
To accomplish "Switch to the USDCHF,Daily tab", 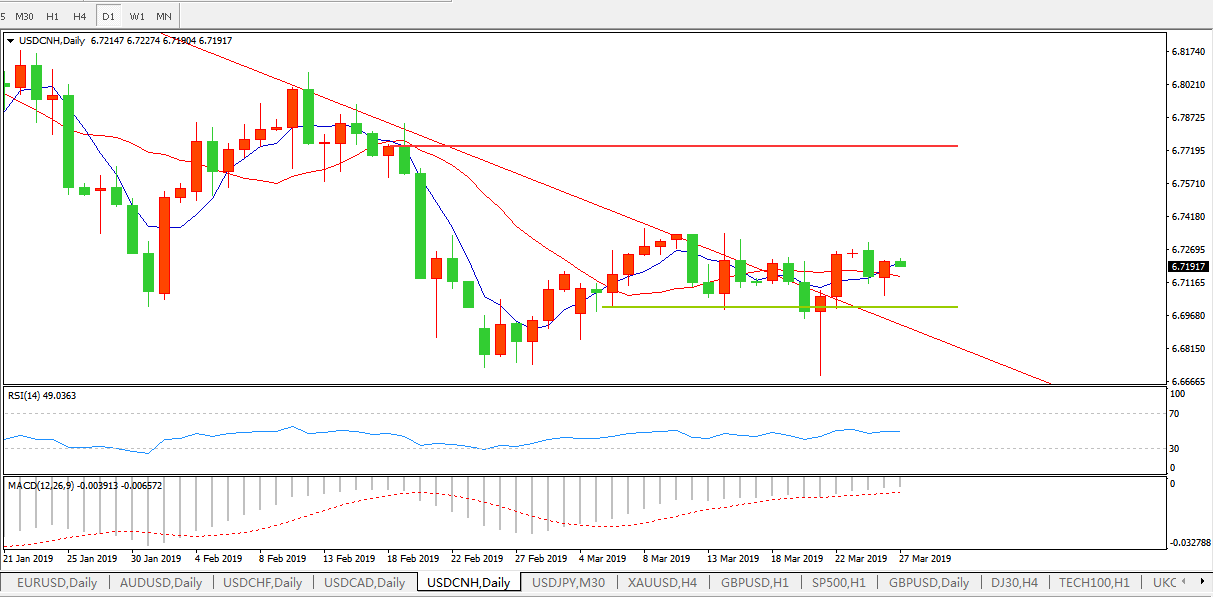I will click(262, 582).
